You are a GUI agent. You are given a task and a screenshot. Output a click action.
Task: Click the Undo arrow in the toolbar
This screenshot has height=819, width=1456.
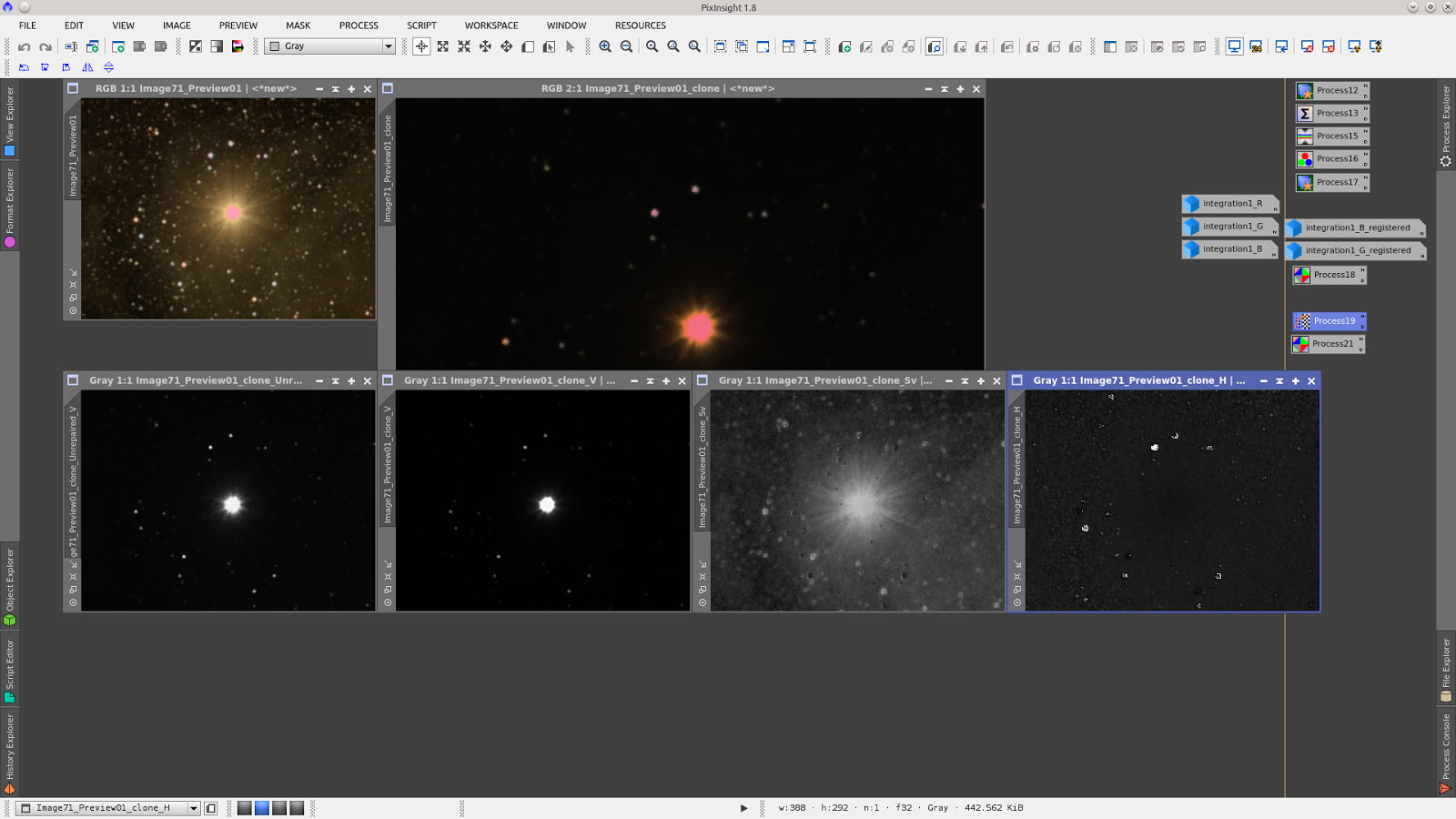point(25,46)
